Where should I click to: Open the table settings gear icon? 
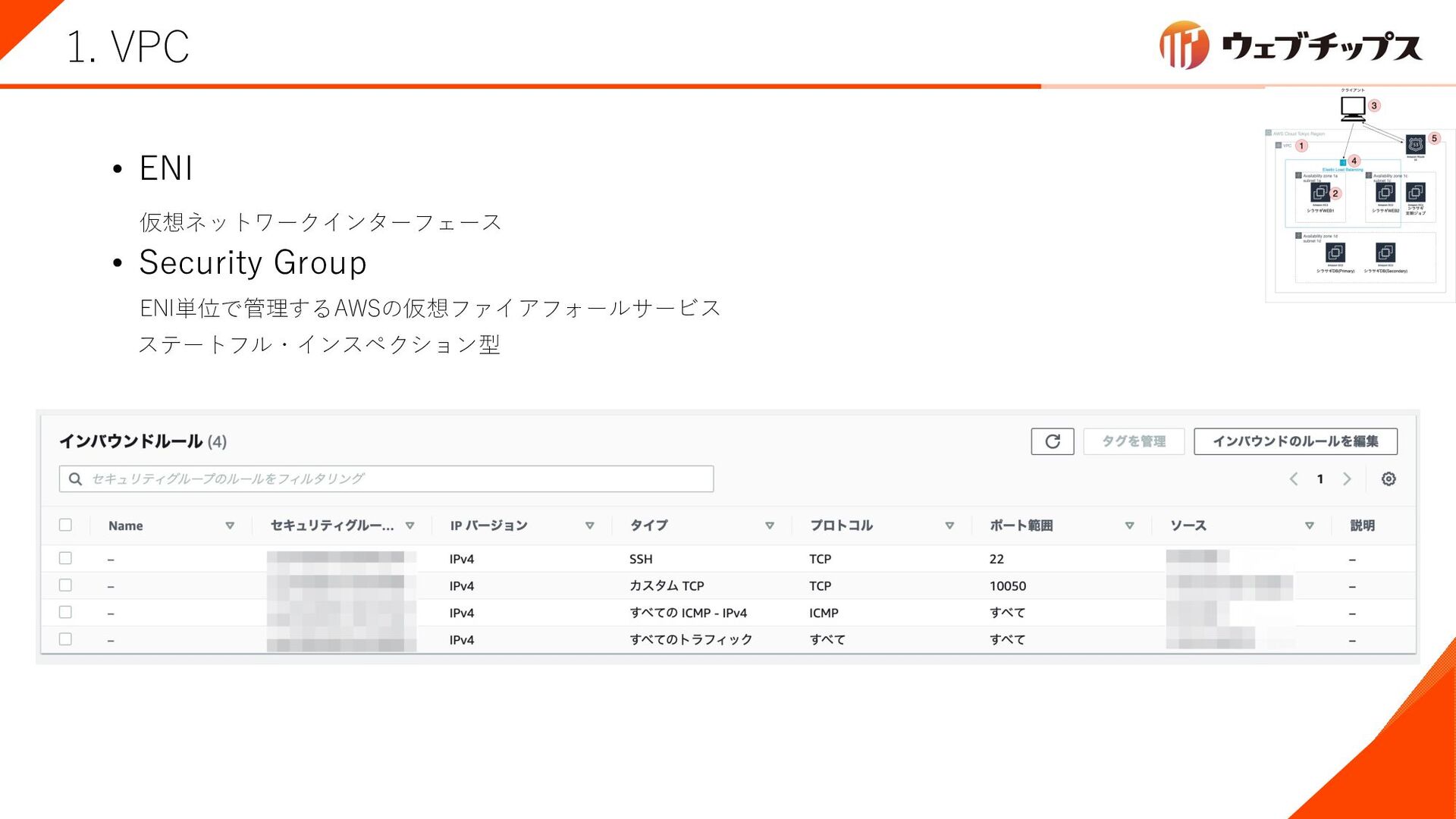click(1389, 479)
